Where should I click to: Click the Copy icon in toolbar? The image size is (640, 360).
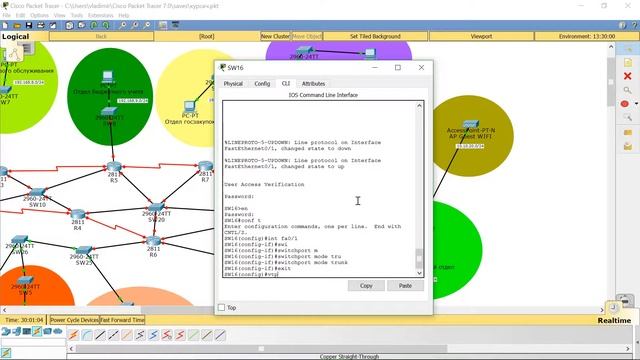pyautogui.click(x=70, y=25)
